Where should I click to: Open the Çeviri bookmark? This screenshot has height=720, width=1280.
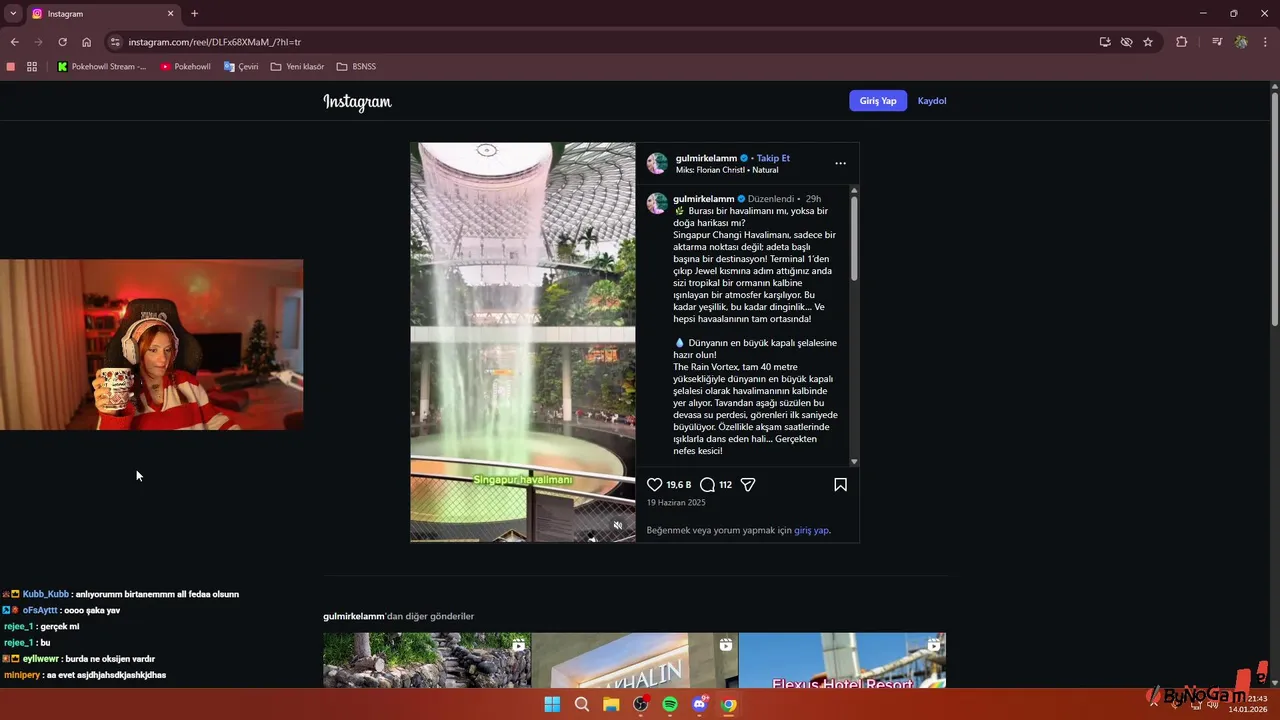(241, 67)
